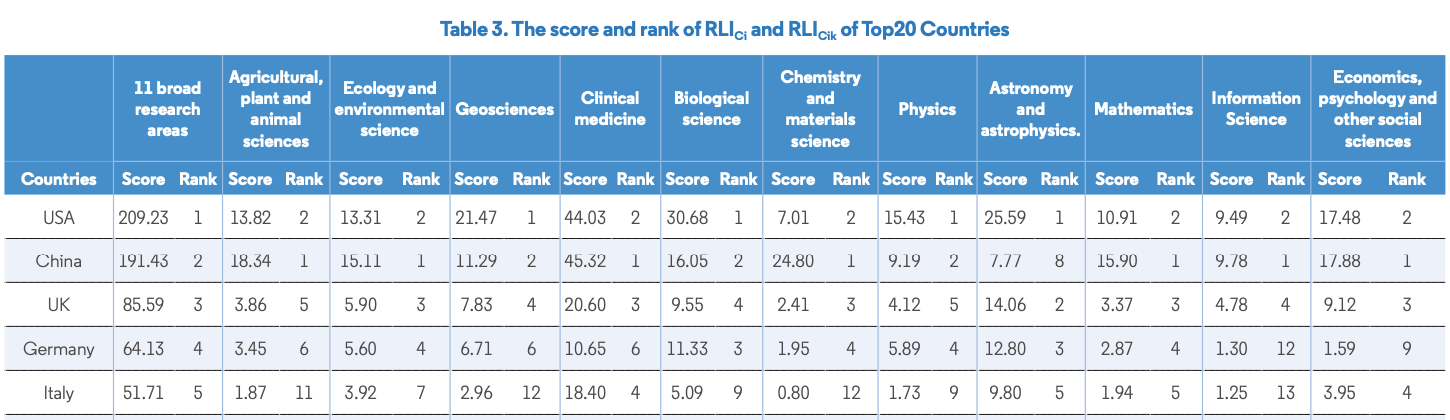Select Germany's biological science score 11.33
This screenshot has width=1450, height=420.
[x=686, y=349]
